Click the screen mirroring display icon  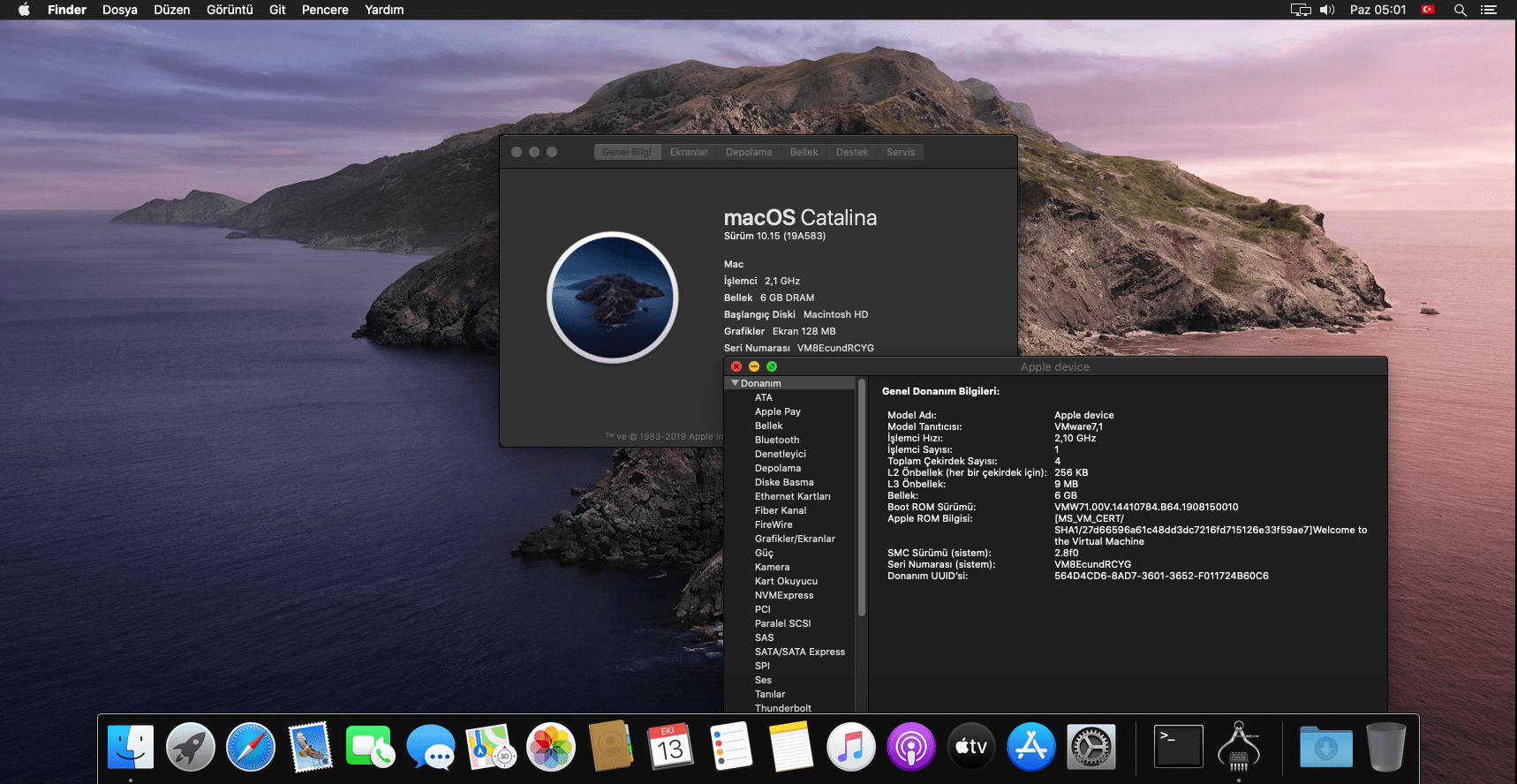(x=1301, y=10)
